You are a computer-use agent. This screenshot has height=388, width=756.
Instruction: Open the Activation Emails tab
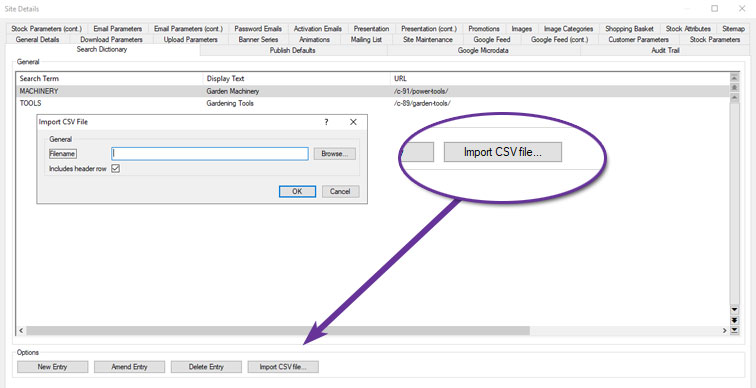coord(318,29)
